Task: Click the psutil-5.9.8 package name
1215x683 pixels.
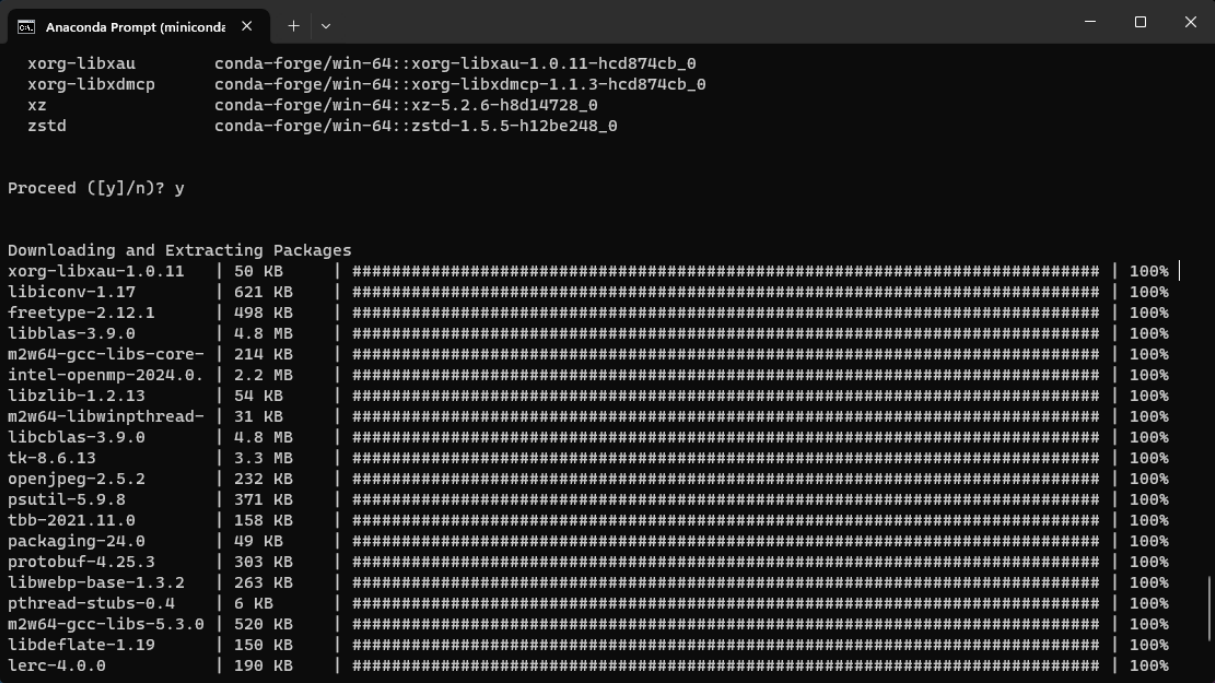Action: coord(67,499)
